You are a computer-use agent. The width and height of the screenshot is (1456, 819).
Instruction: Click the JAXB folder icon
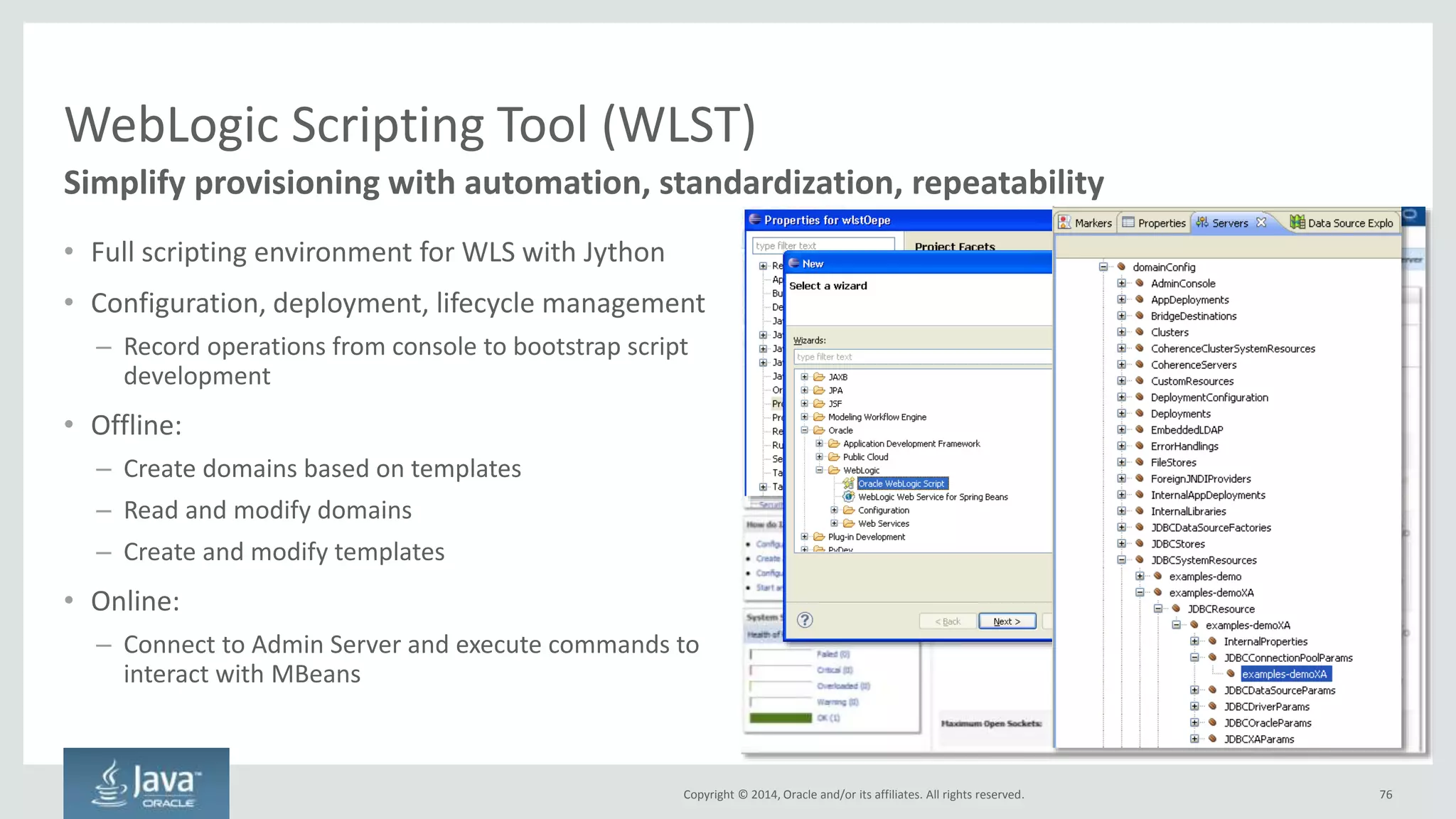pos(819,378)
